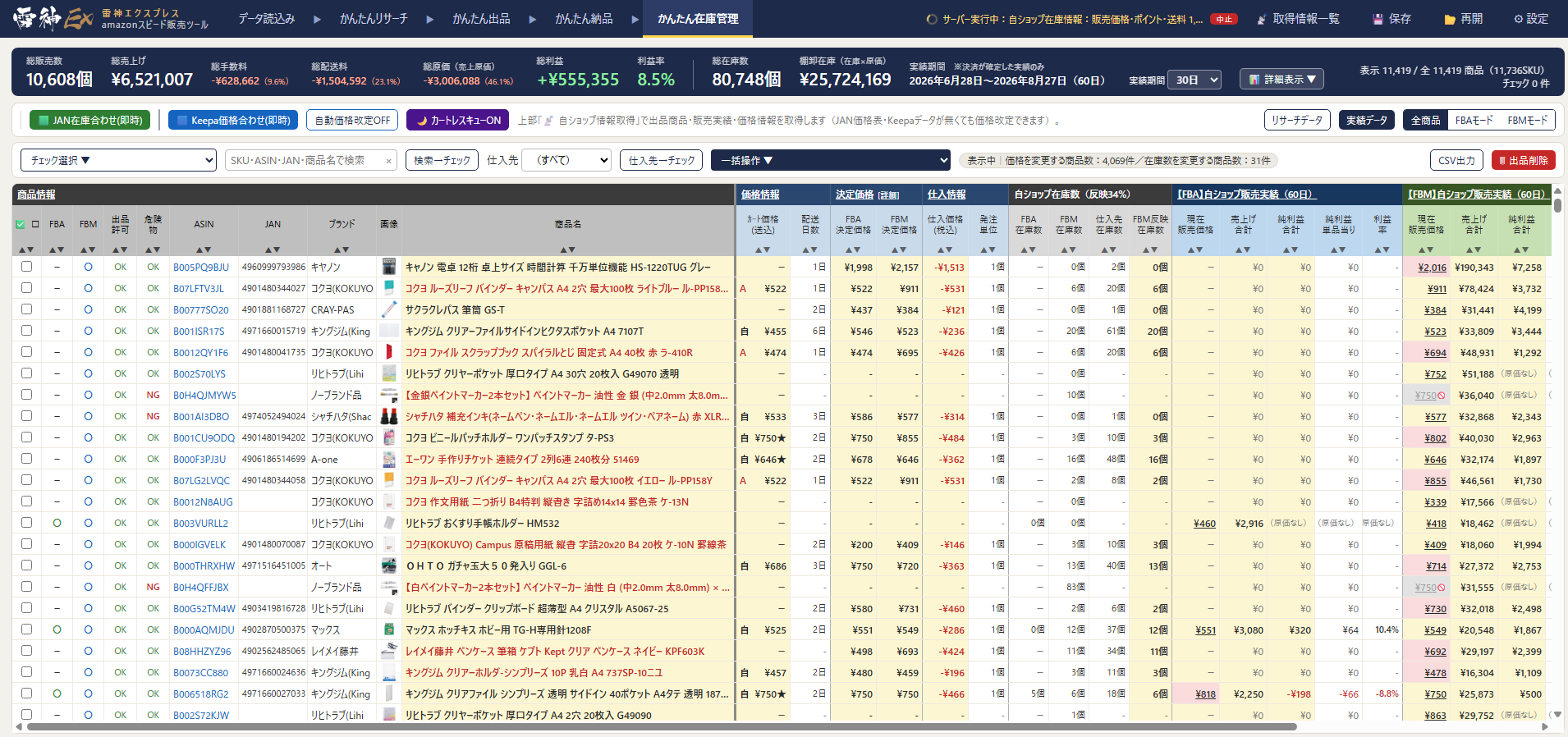Open the データ読込み tab
Image resolution: width=1568 pixels, height=737 pixels.
click(x=267, y=19)
